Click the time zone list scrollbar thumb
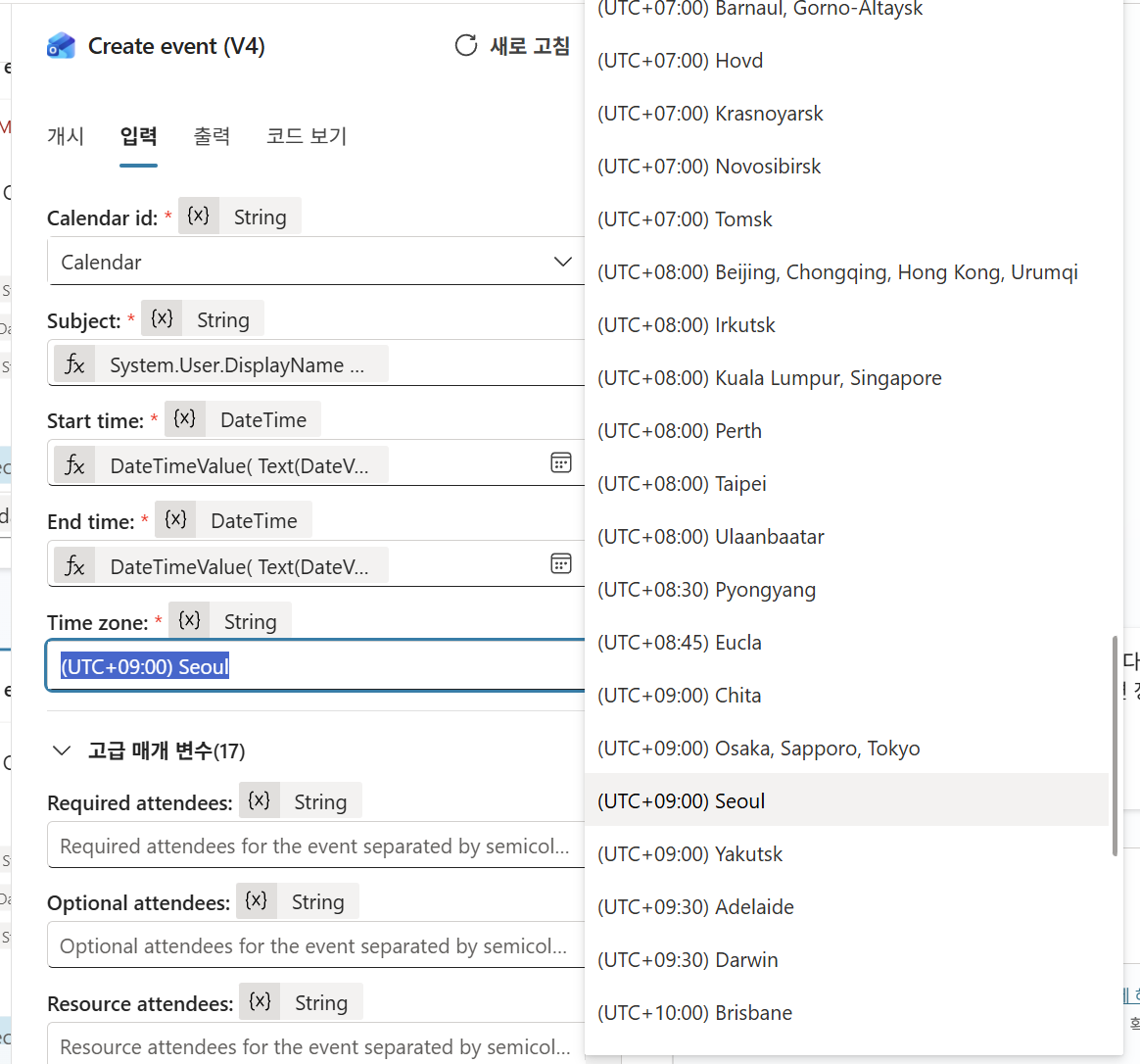 1115,747
